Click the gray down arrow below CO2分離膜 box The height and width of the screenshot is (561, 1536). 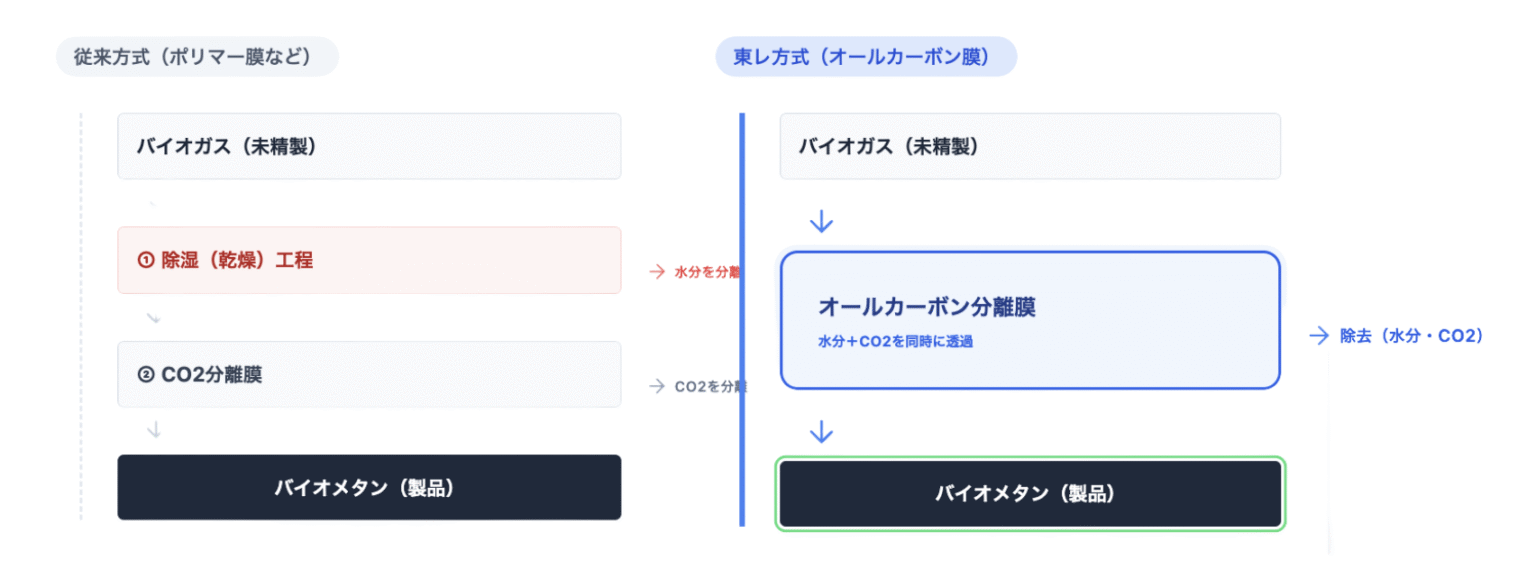click(x=153, y=430)
